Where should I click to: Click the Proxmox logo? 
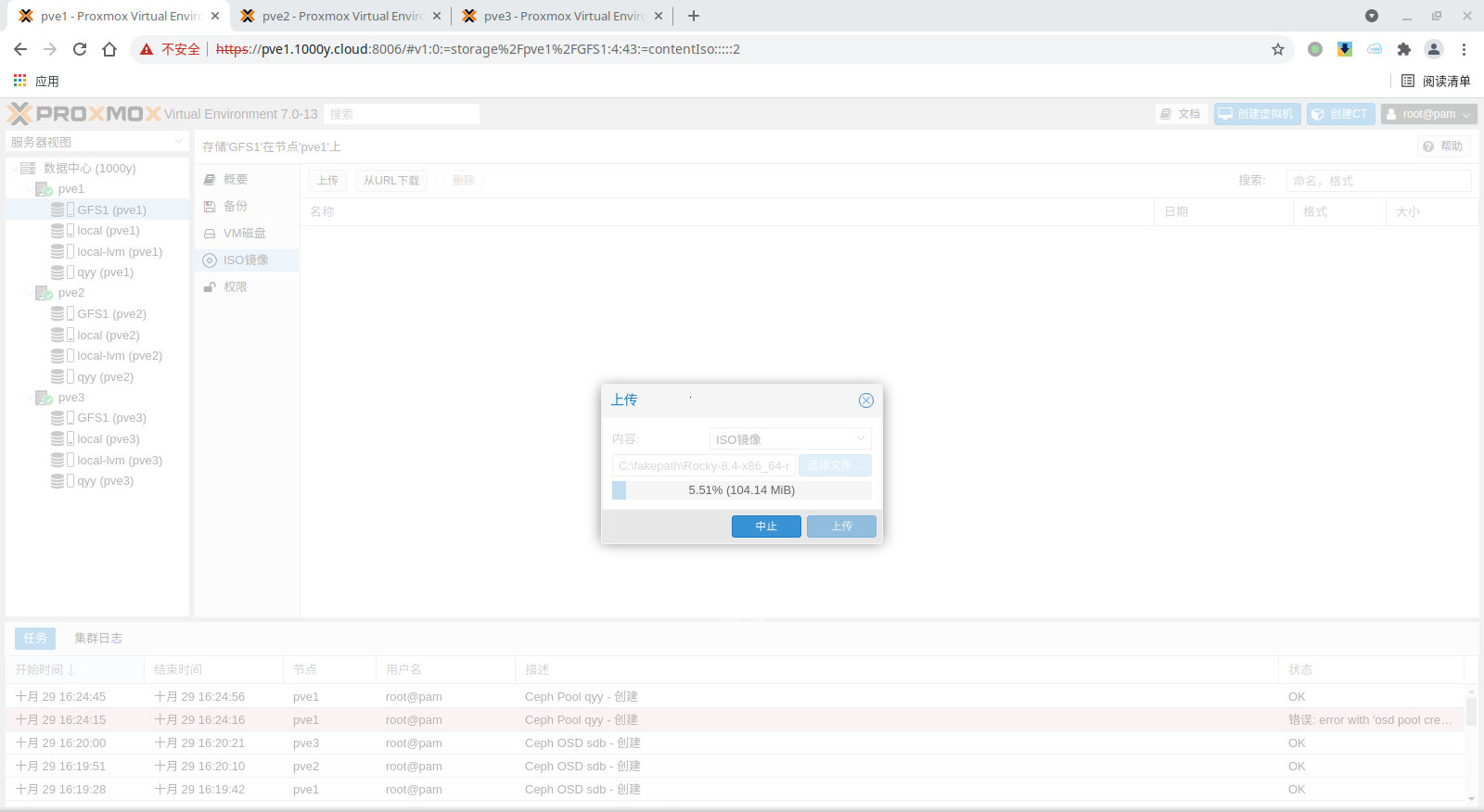click(x=85, y=114)
